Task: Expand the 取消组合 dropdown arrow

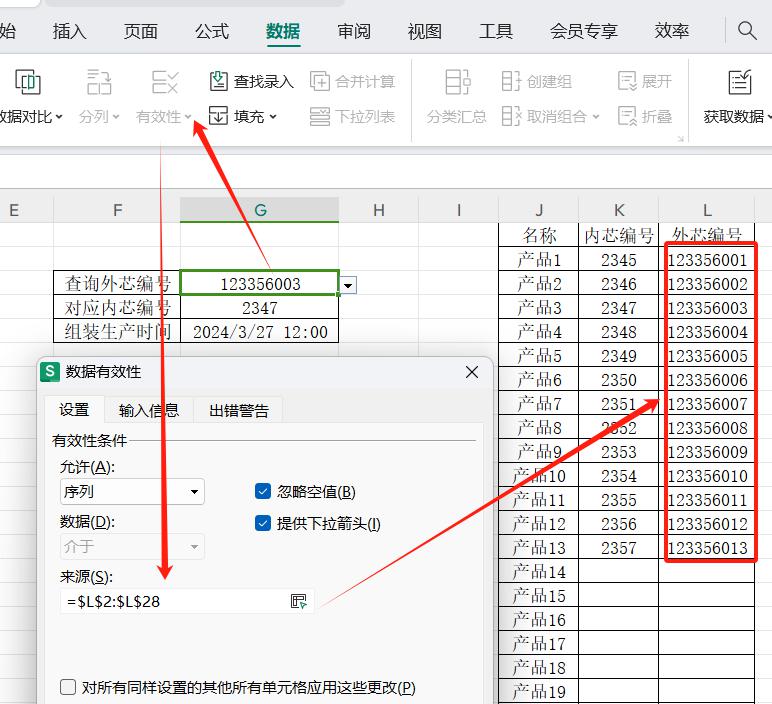Action: click(x=596, y=117)
